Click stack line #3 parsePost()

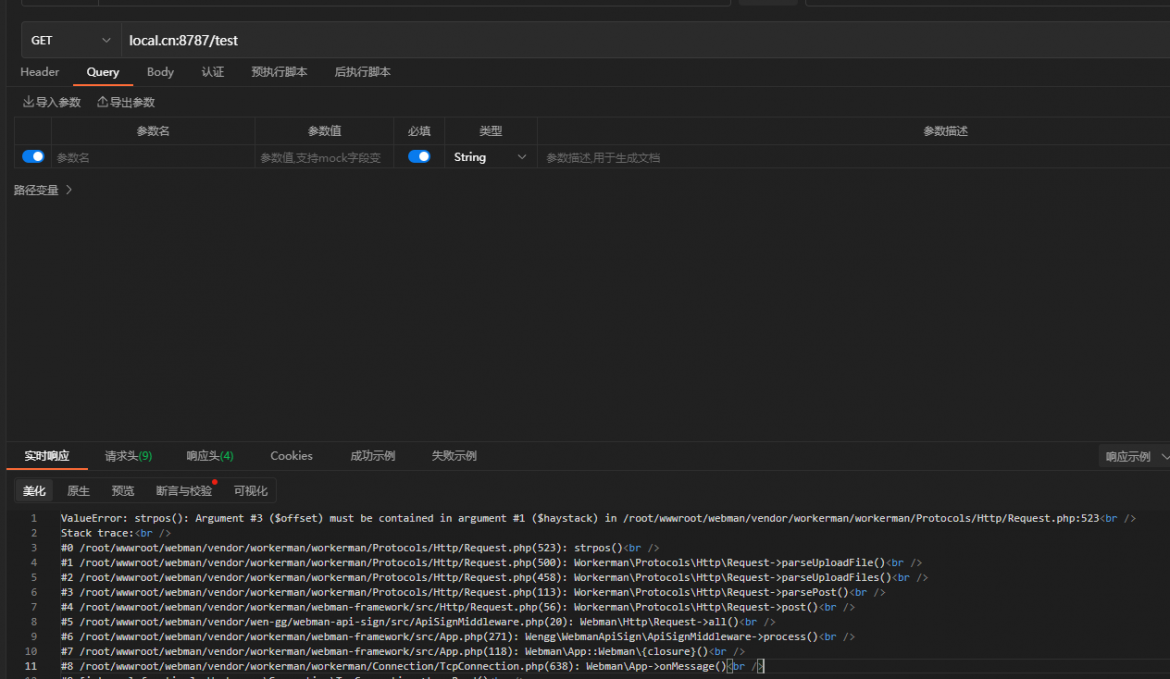(473, 592)
